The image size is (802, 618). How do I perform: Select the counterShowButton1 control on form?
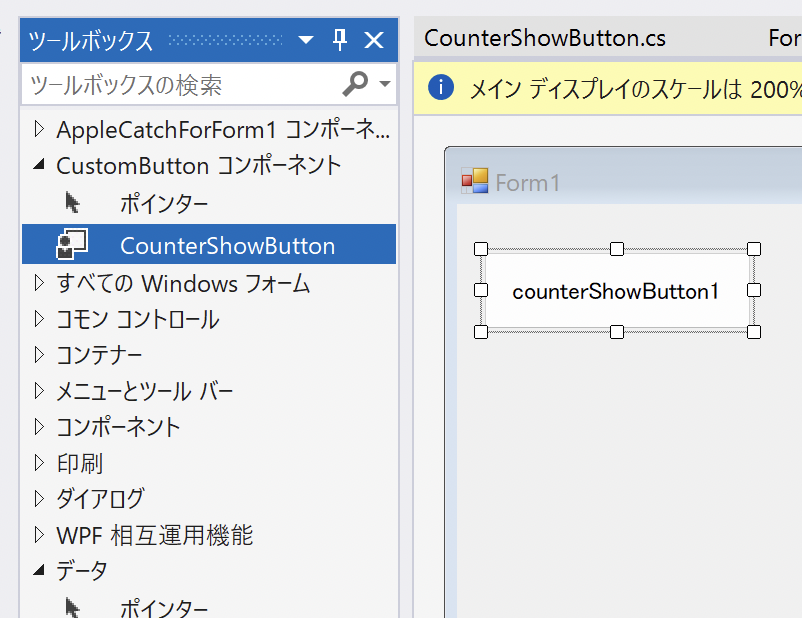616,291
